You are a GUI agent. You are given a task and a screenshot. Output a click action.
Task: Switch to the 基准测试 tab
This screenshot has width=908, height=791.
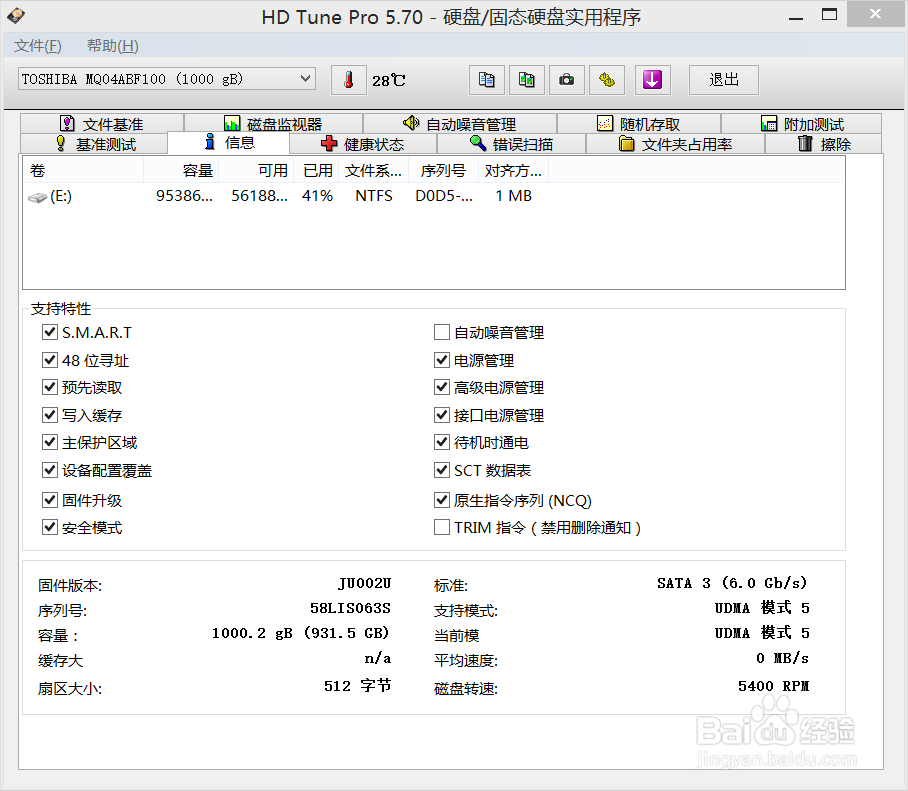[94, 144]
